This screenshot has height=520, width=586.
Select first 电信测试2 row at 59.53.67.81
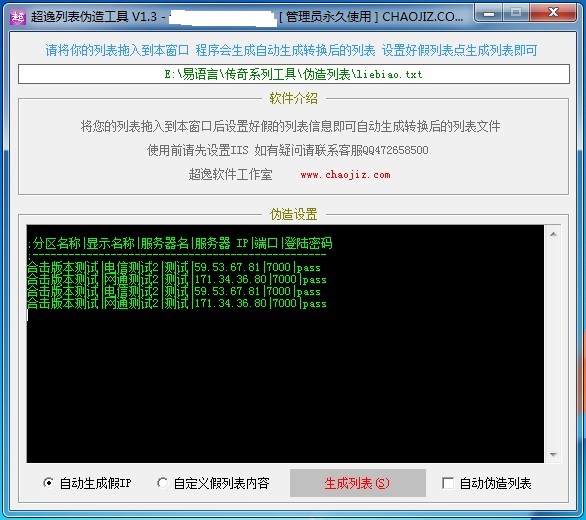[174, 267]
